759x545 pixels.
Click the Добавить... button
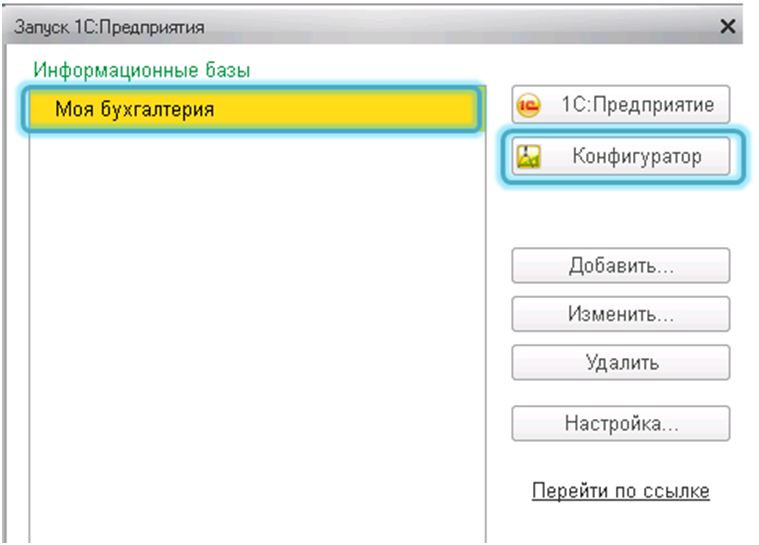(x=621, y=266)
